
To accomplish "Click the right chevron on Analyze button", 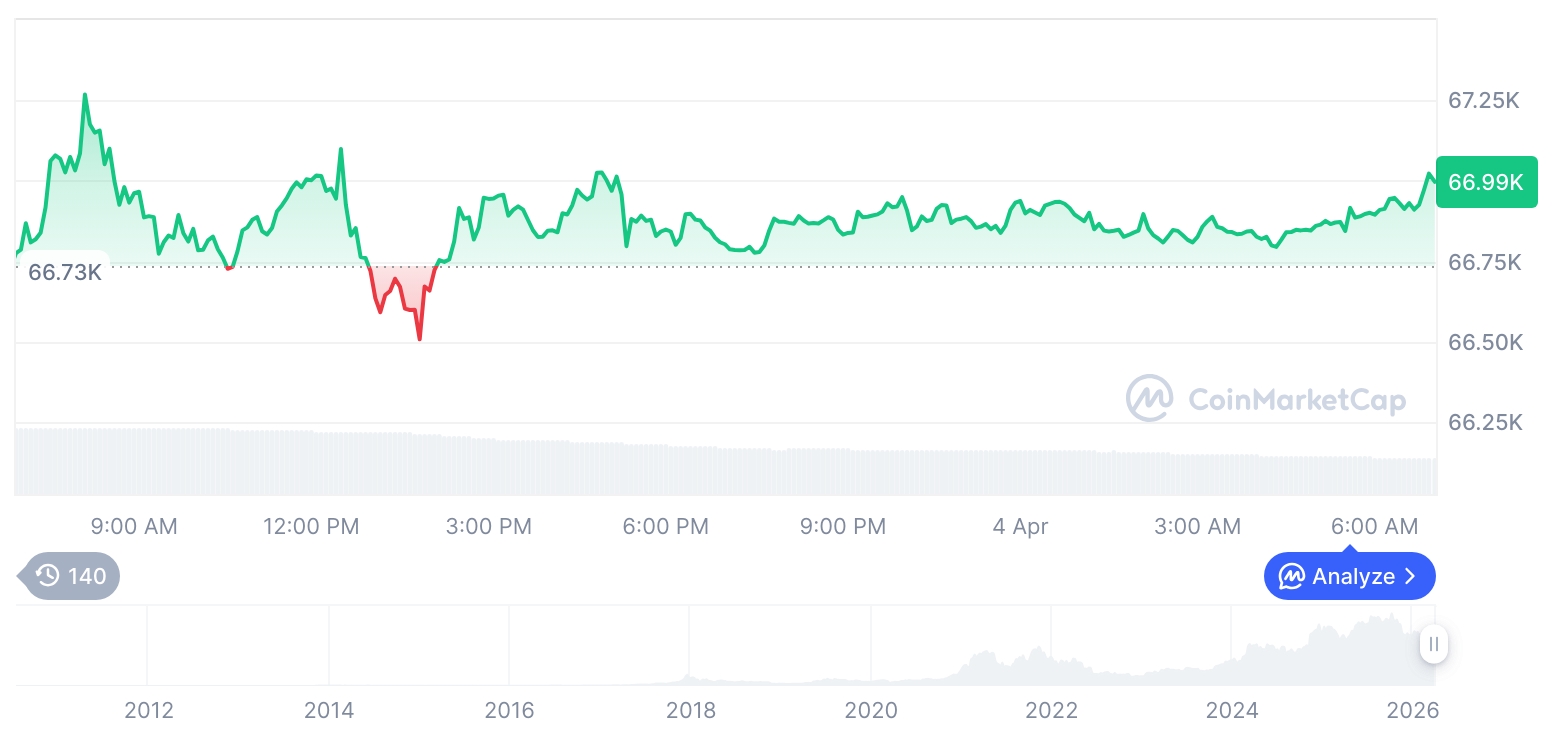I will [x=1411, y=577].
